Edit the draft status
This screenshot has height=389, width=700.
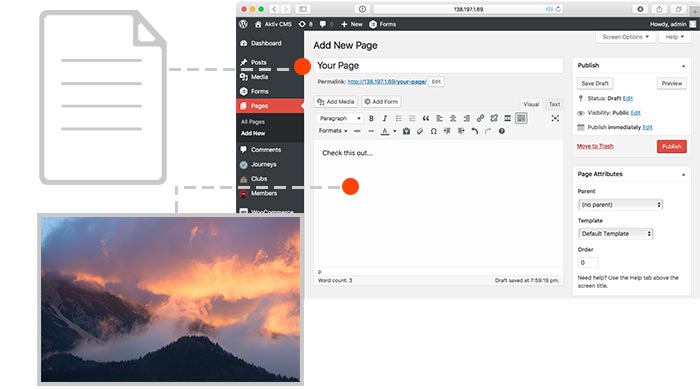coord(628,98)
